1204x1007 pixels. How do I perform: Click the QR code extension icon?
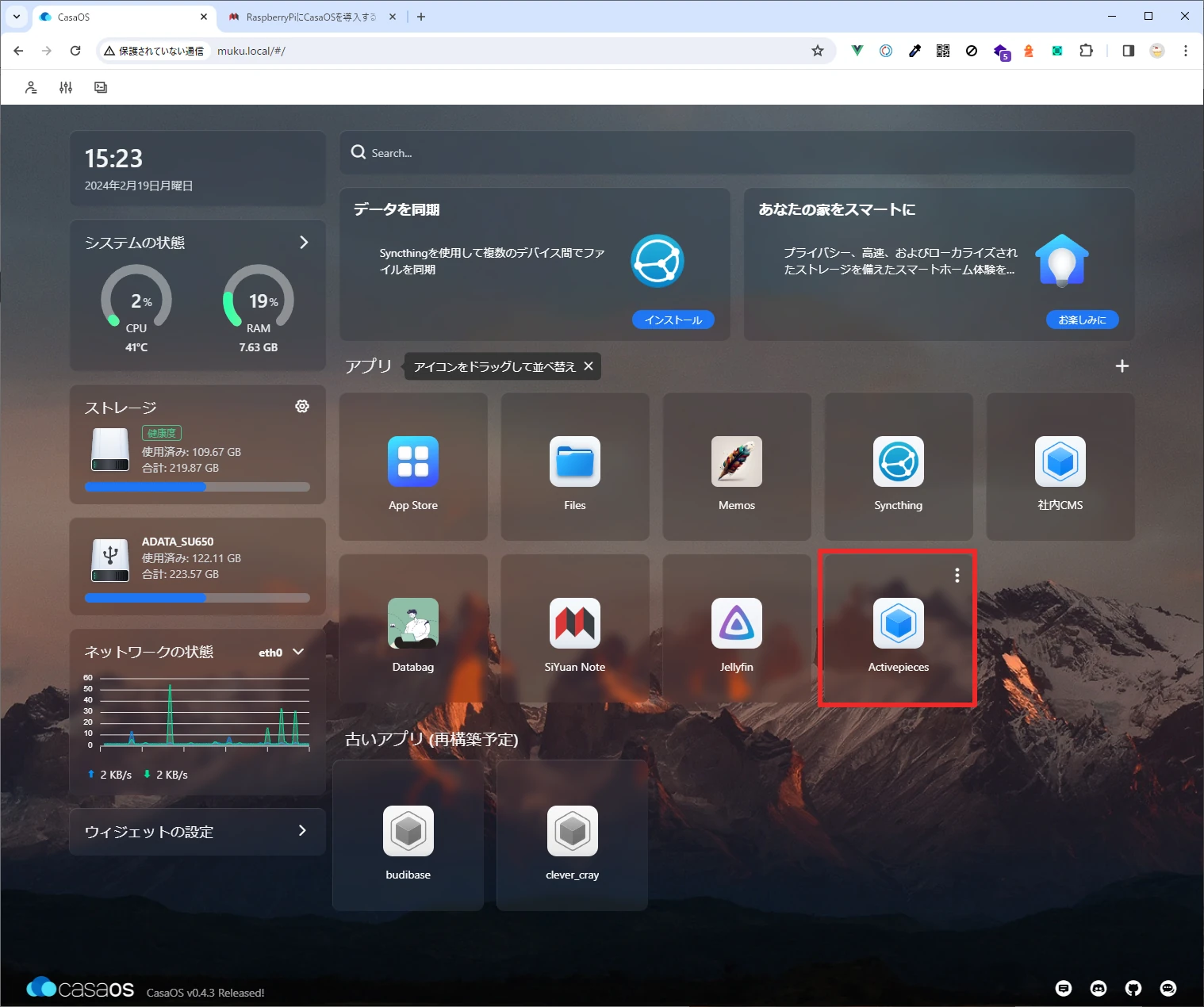[943, 51]
